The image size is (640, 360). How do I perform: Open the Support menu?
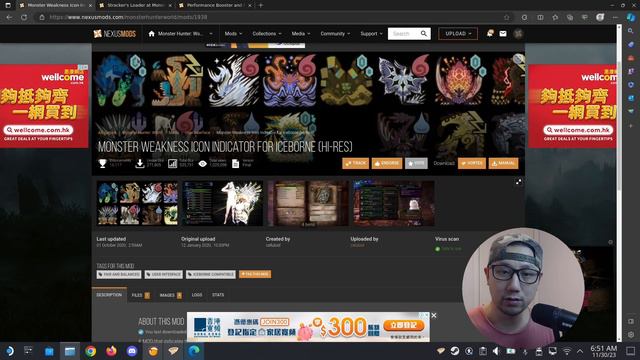[x=371, y=34]
